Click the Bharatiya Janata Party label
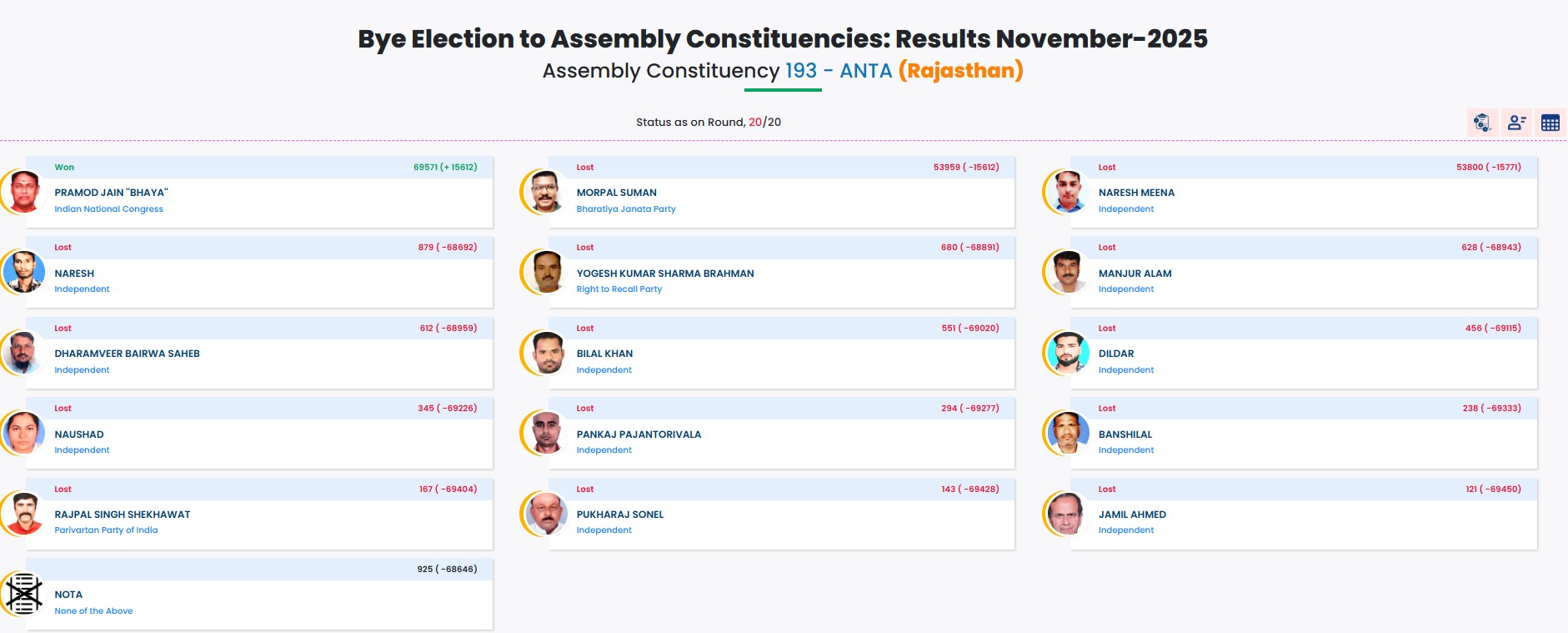 click(626, 209)
